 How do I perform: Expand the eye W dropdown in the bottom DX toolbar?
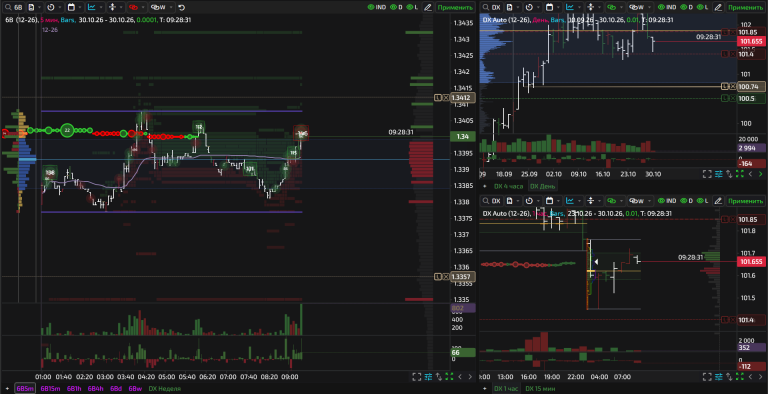tap(649, 201)
